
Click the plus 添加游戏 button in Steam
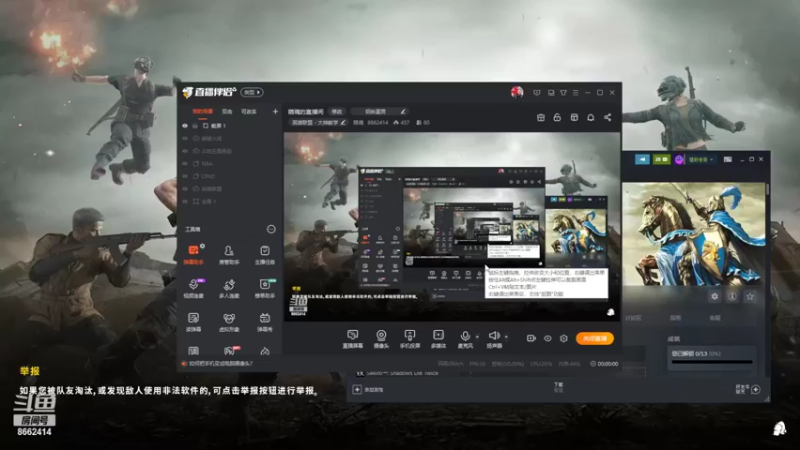point(368,389)
